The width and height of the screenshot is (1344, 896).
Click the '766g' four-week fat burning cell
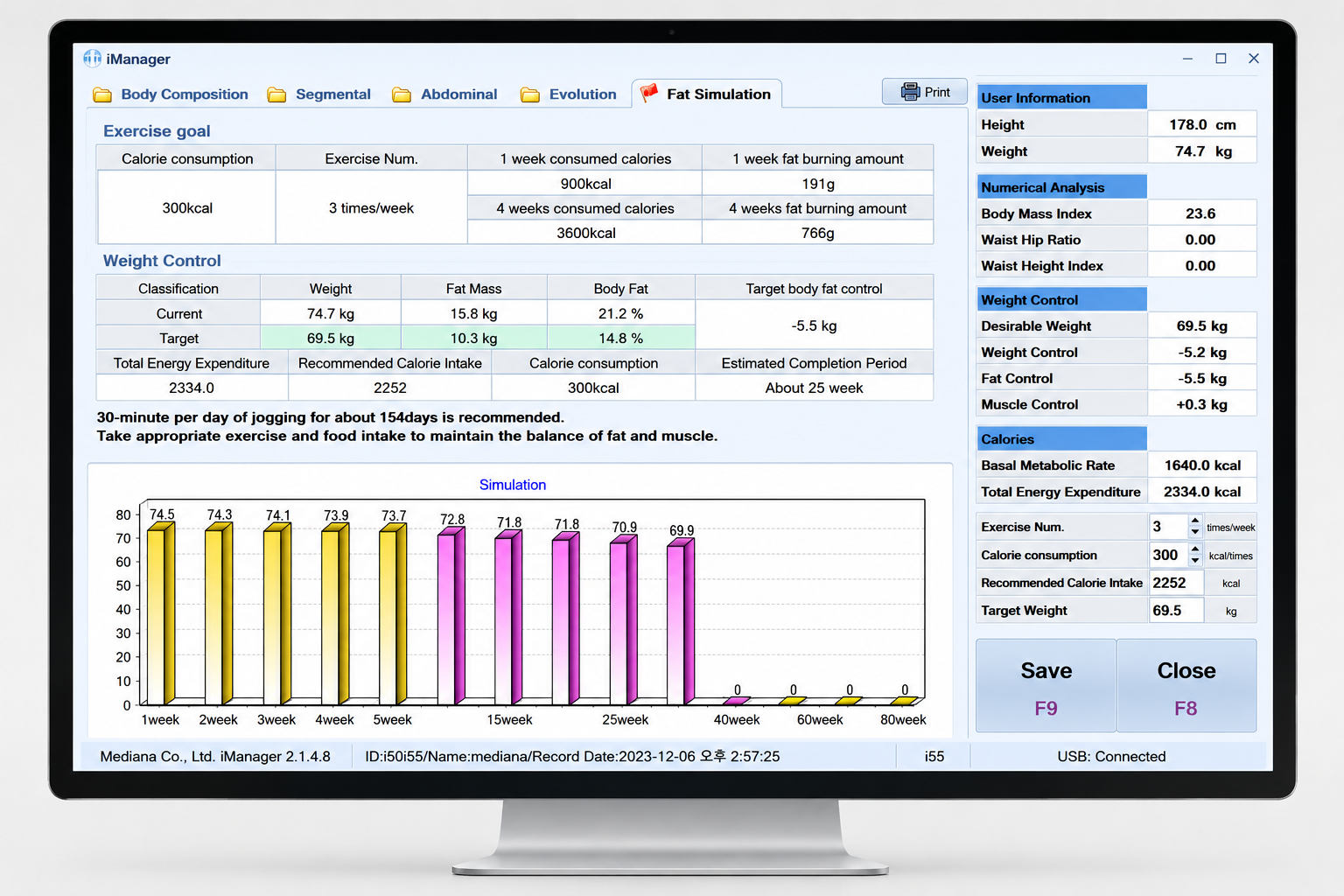818,233
